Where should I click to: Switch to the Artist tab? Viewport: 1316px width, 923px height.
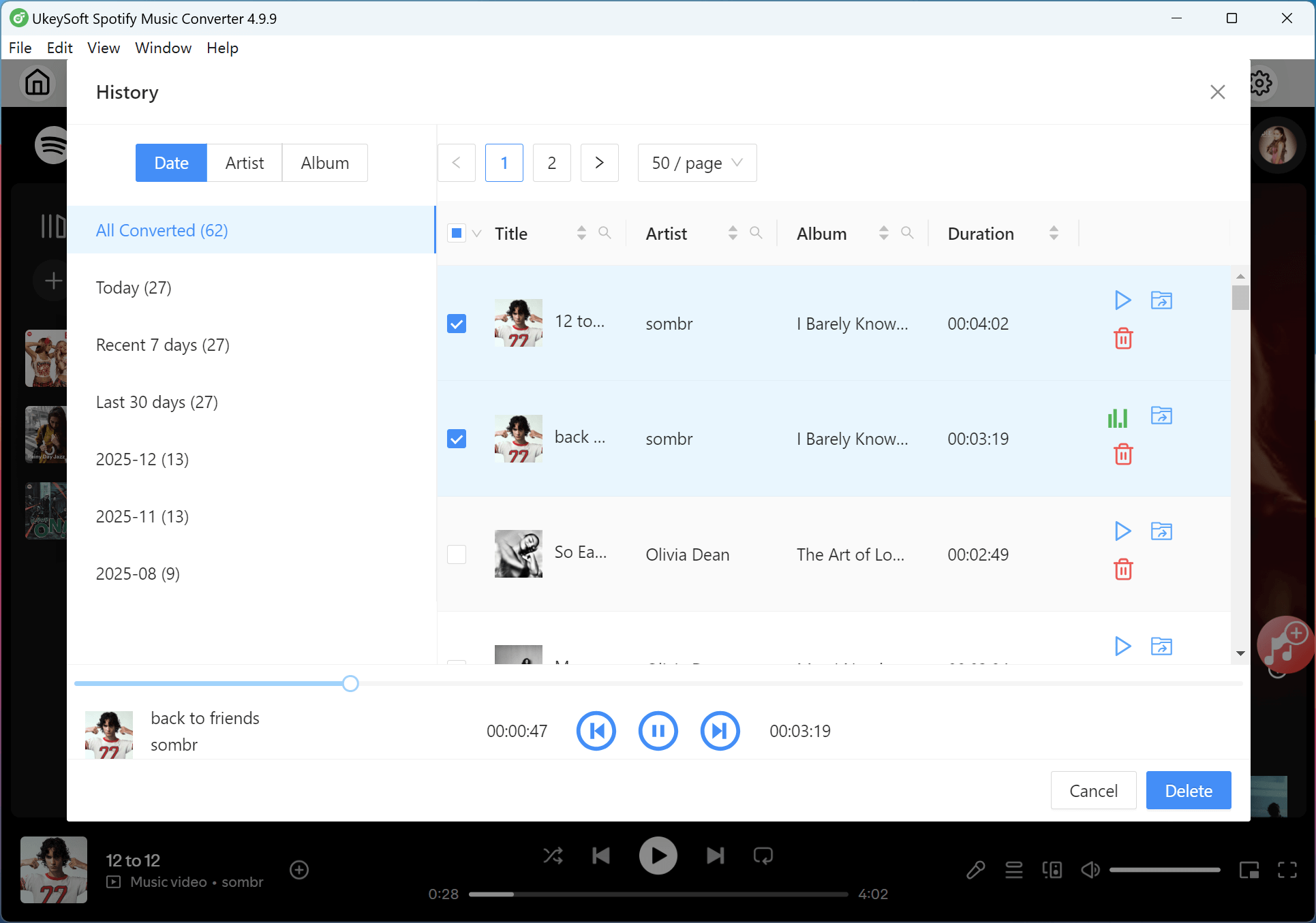[x=244, y=163]
